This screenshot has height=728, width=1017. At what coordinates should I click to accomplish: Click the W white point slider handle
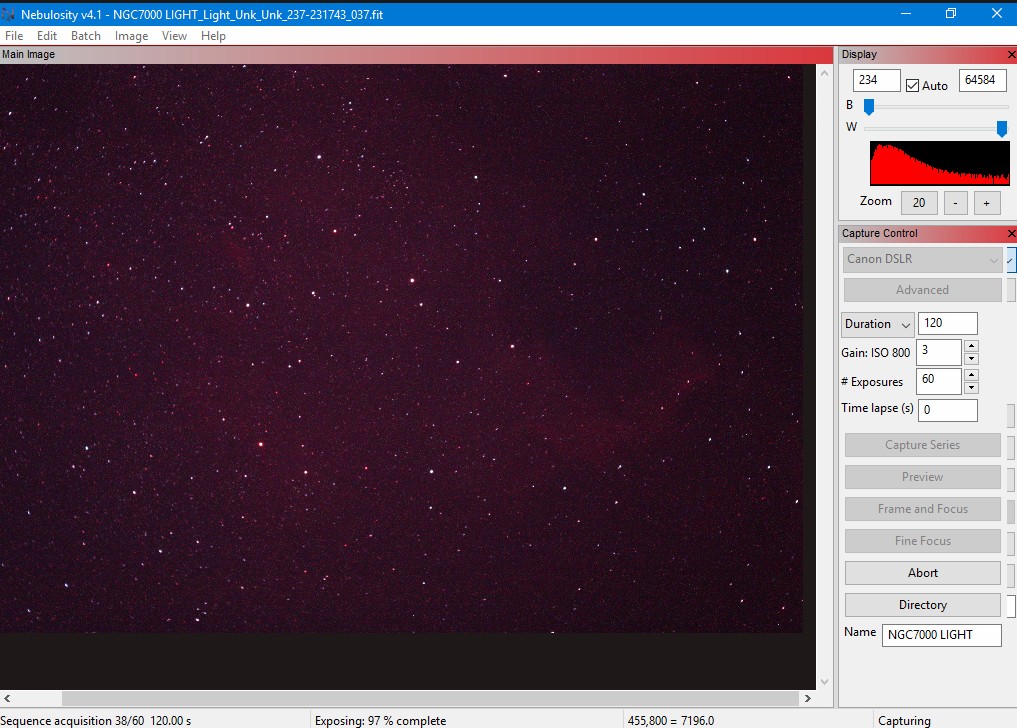(1002, 128)
